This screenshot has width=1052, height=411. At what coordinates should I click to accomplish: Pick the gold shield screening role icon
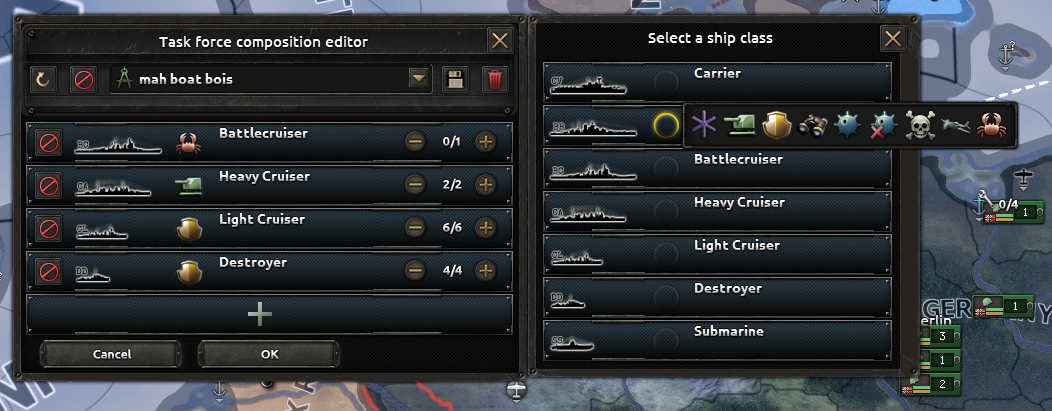click(776, 125)
